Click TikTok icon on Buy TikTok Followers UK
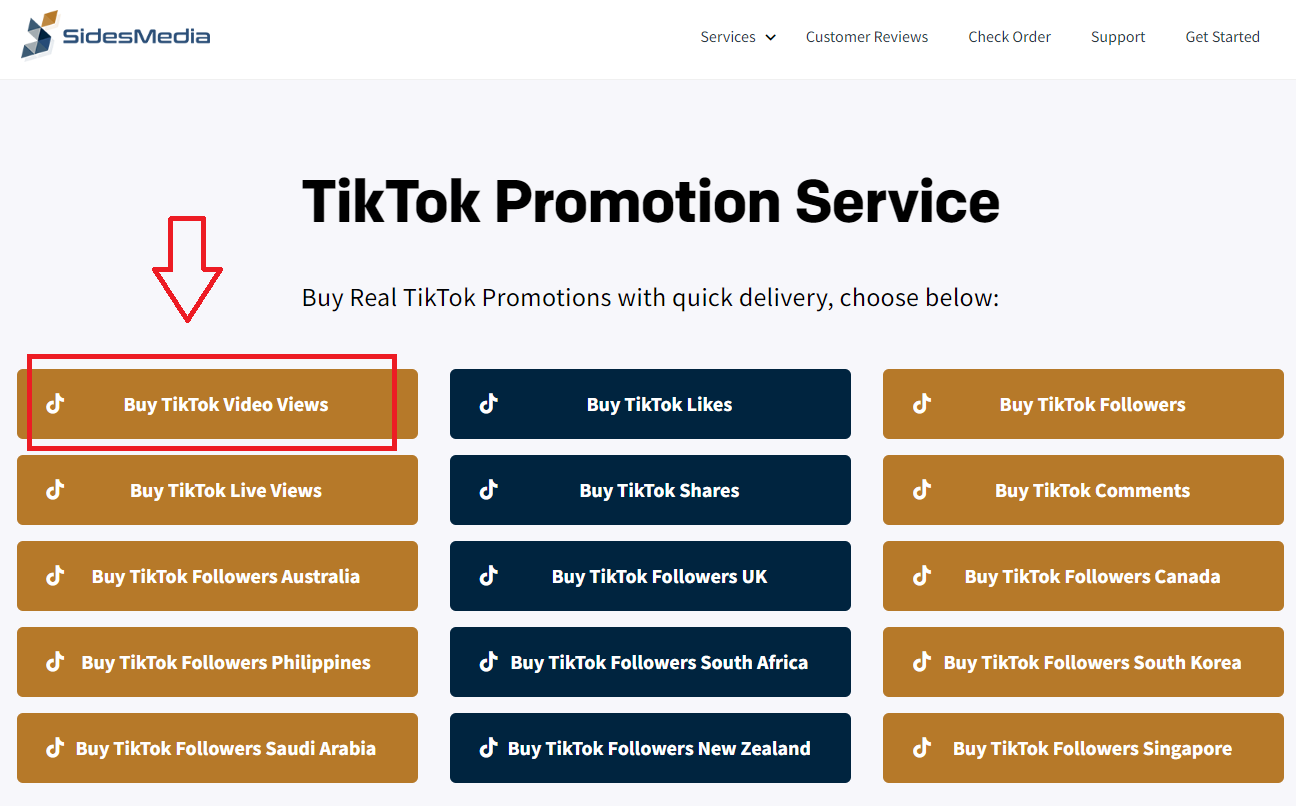 [x=489, y=576]
